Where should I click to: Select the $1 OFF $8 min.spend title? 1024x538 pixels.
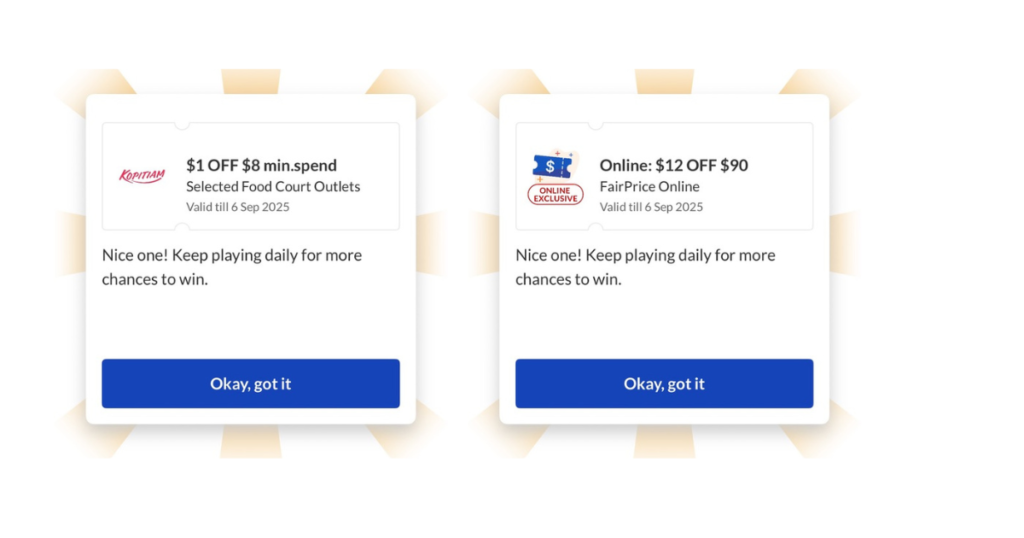(x=261, y=165)
